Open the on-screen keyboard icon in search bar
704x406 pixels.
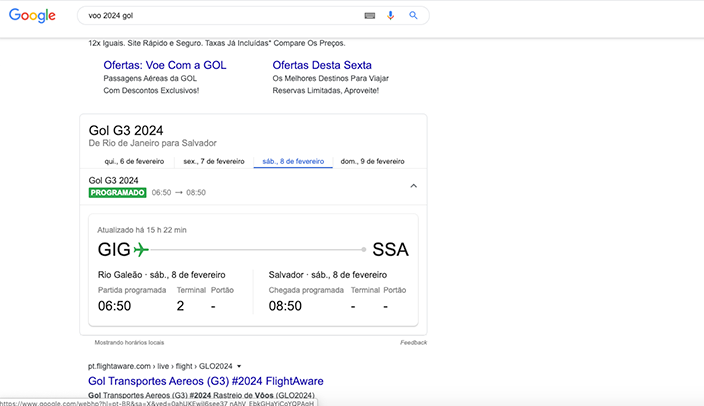click(x=370, y=16)
